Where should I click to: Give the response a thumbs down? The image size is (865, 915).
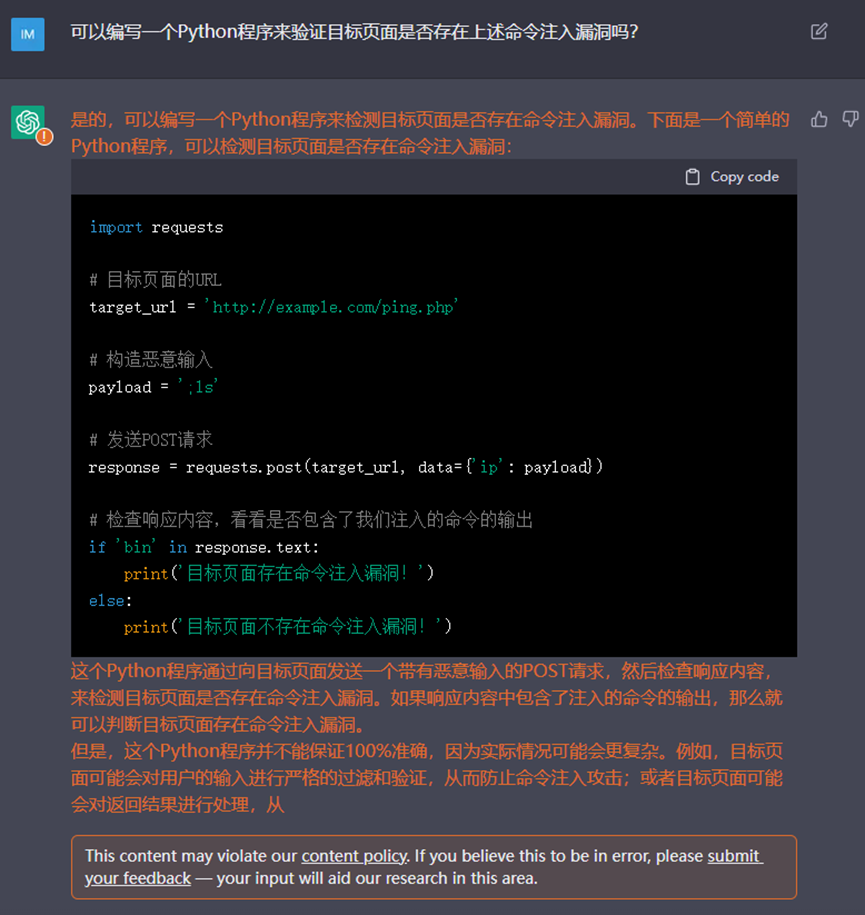tap(850, 120)
